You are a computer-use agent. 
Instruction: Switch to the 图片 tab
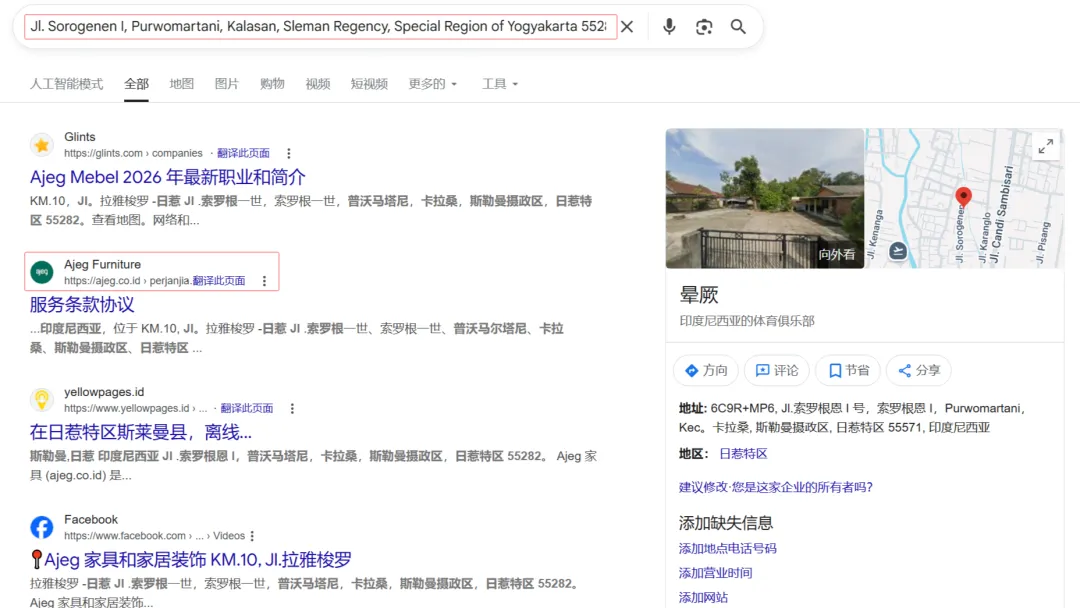227,84
